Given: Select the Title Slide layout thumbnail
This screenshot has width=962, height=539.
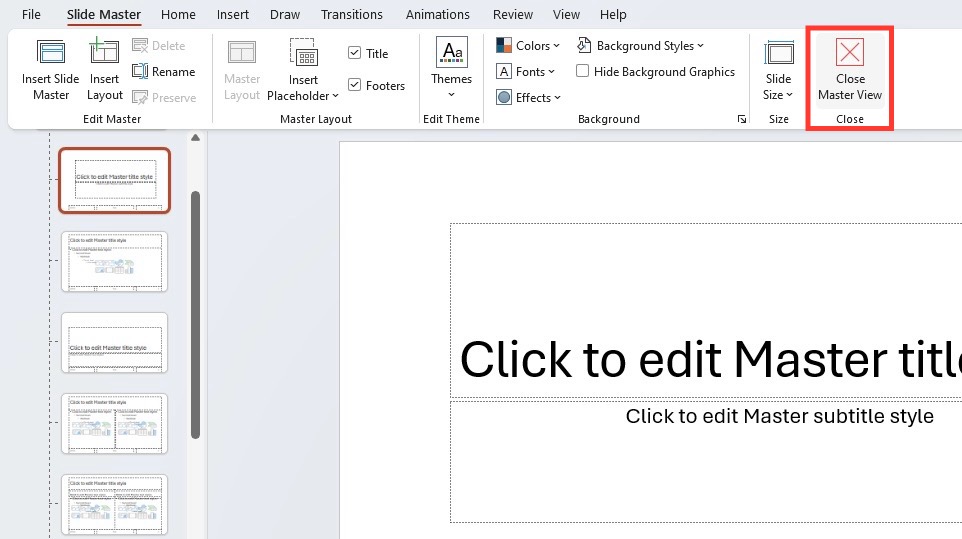Looking at the screenshot, I should [115, 180].
